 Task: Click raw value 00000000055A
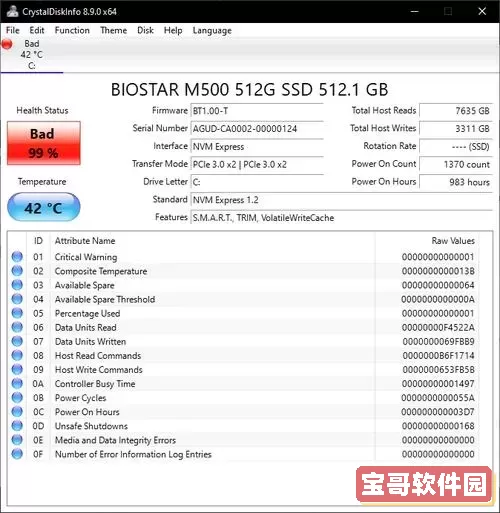coord(438,398)
